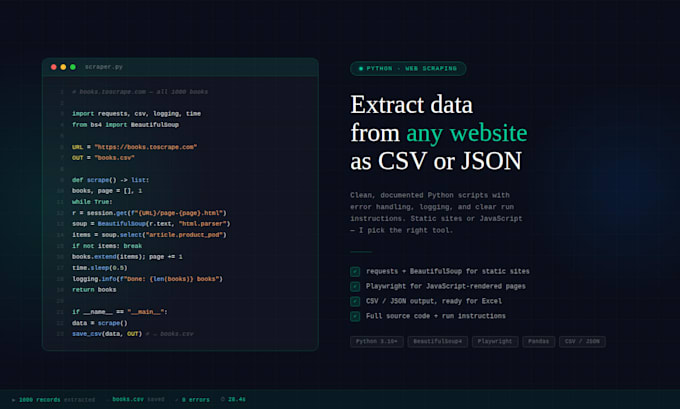Click the 'requests + BeautifulSoup for static sites' label
This screenshot has width=680, height=409.
coord(448,272)
